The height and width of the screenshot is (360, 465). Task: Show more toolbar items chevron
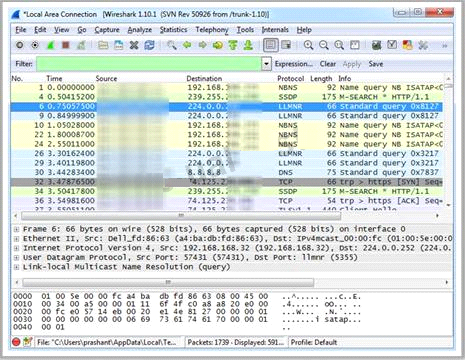pyautogui.click(x=444, y=46)
